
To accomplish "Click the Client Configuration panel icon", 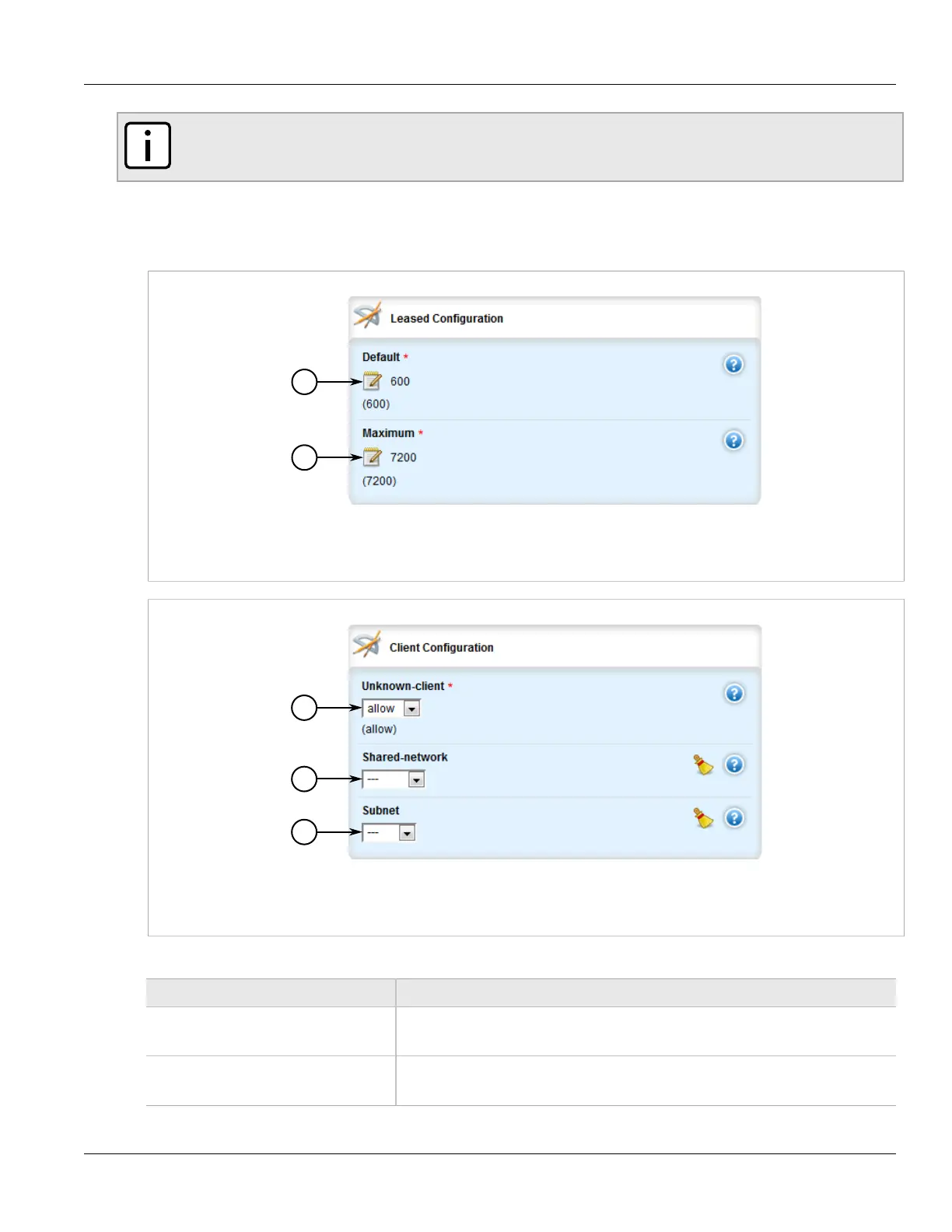I will tap(367, 646).
